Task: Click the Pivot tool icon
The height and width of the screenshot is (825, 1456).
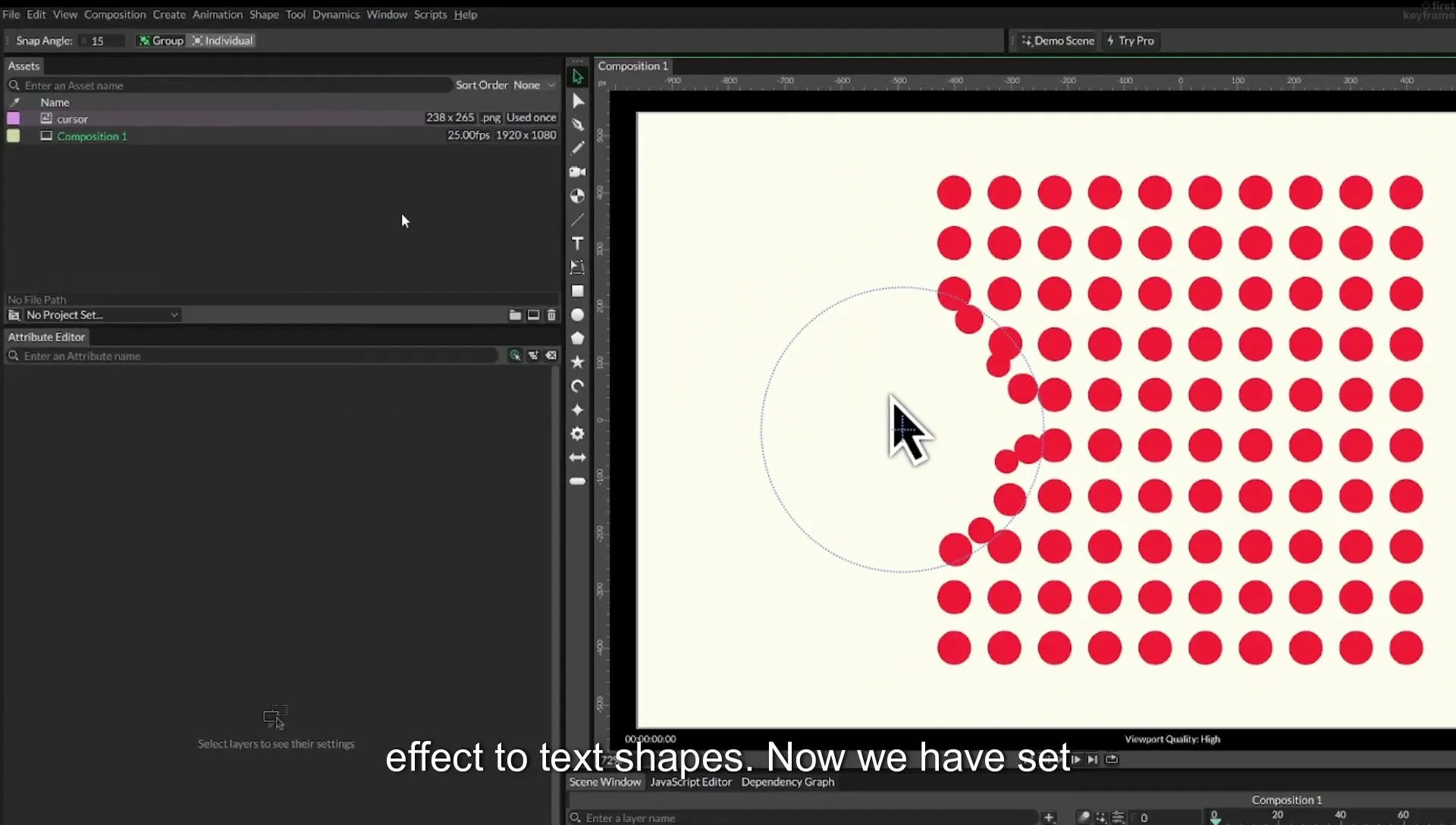Action: coord(578,196)
